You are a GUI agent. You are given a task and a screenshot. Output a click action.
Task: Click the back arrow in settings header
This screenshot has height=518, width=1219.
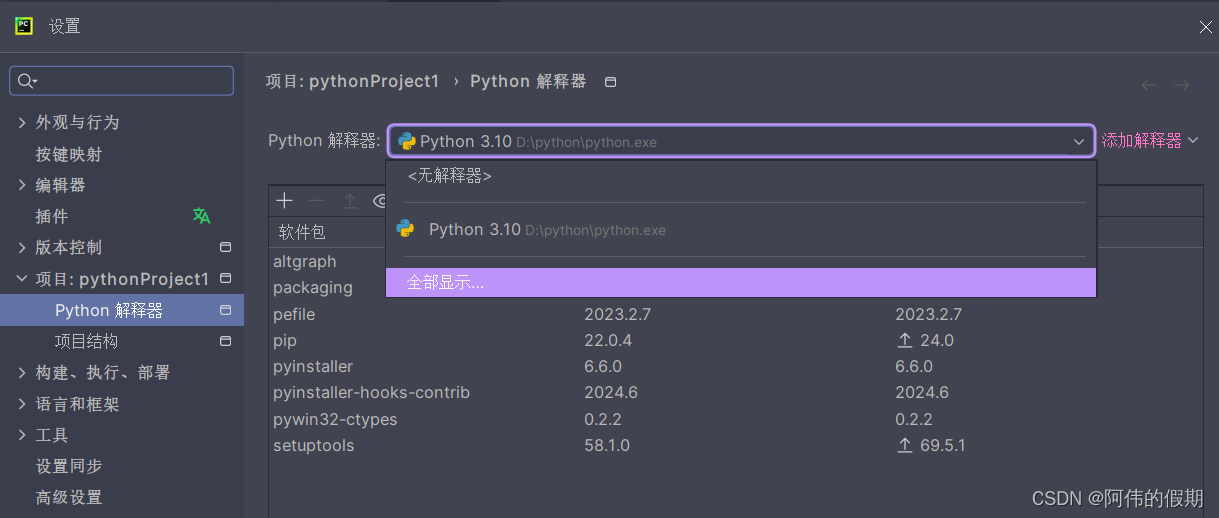(x=1149, y=85)
